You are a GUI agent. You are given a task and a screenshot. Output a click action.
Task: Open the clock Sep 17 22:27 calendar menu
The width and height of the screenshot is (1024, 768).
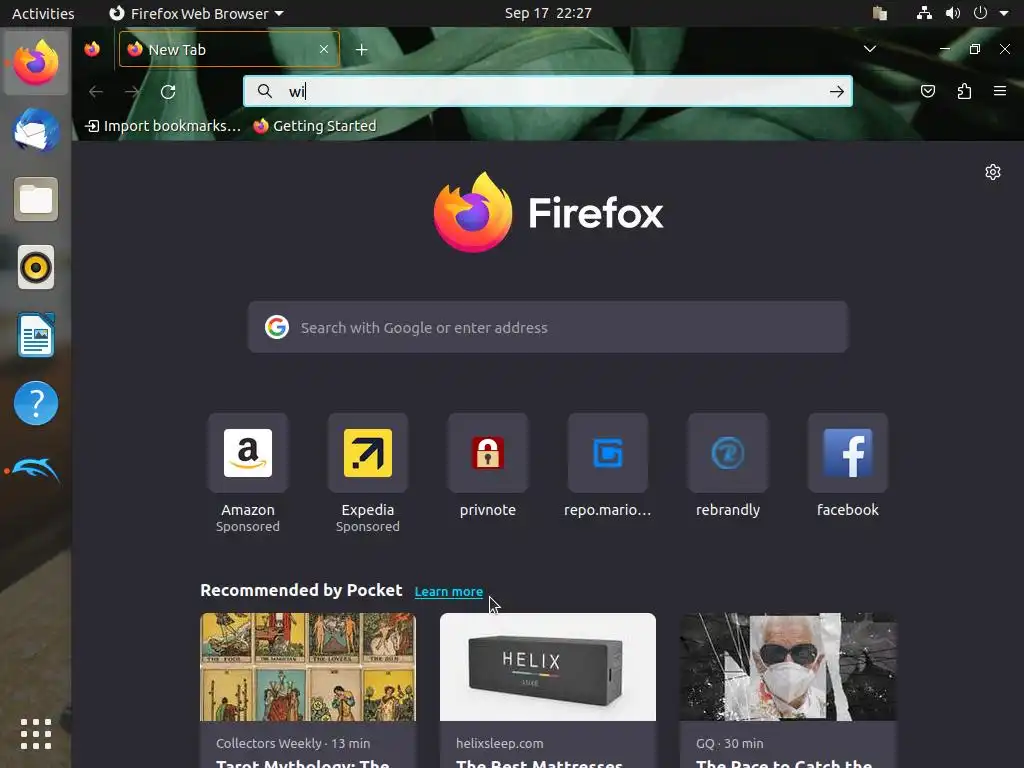(548, 13)
